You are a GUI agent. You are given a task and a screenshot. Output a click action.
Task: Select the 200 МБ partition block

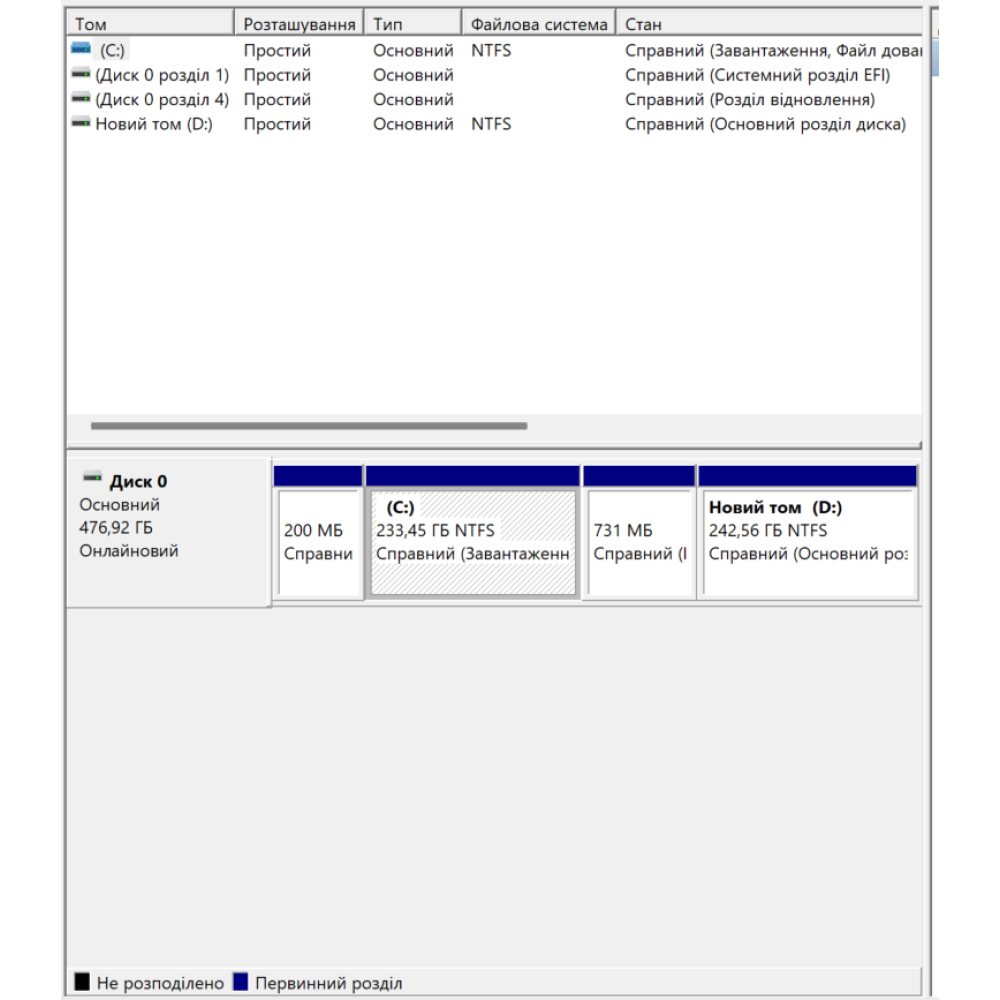[318, 542]
